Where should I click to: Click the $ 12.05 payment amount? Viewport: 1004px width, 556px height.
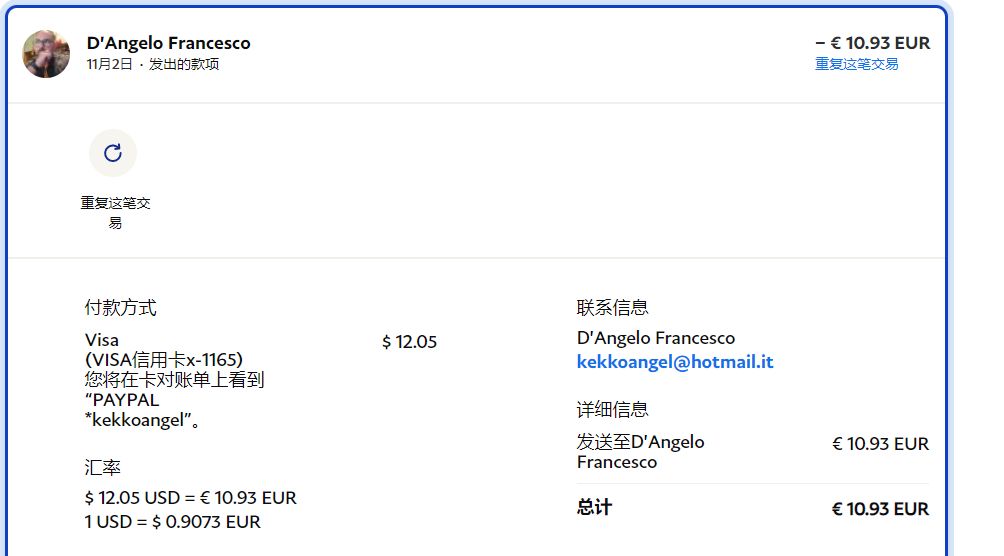click(409, 342)
